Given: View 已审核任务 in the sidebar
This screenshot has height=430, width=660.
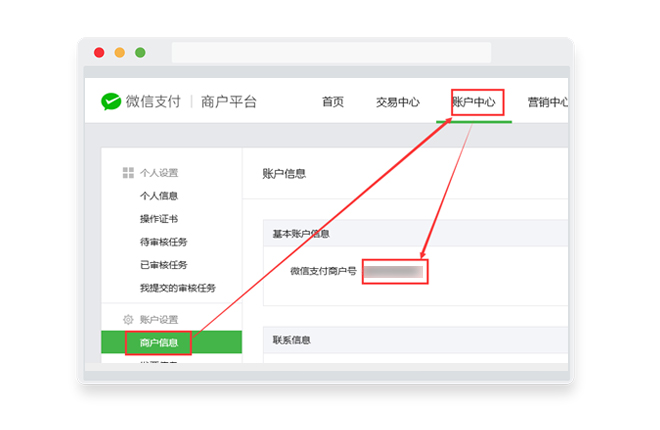Looking at the screenshot, I should pos(164,265).
